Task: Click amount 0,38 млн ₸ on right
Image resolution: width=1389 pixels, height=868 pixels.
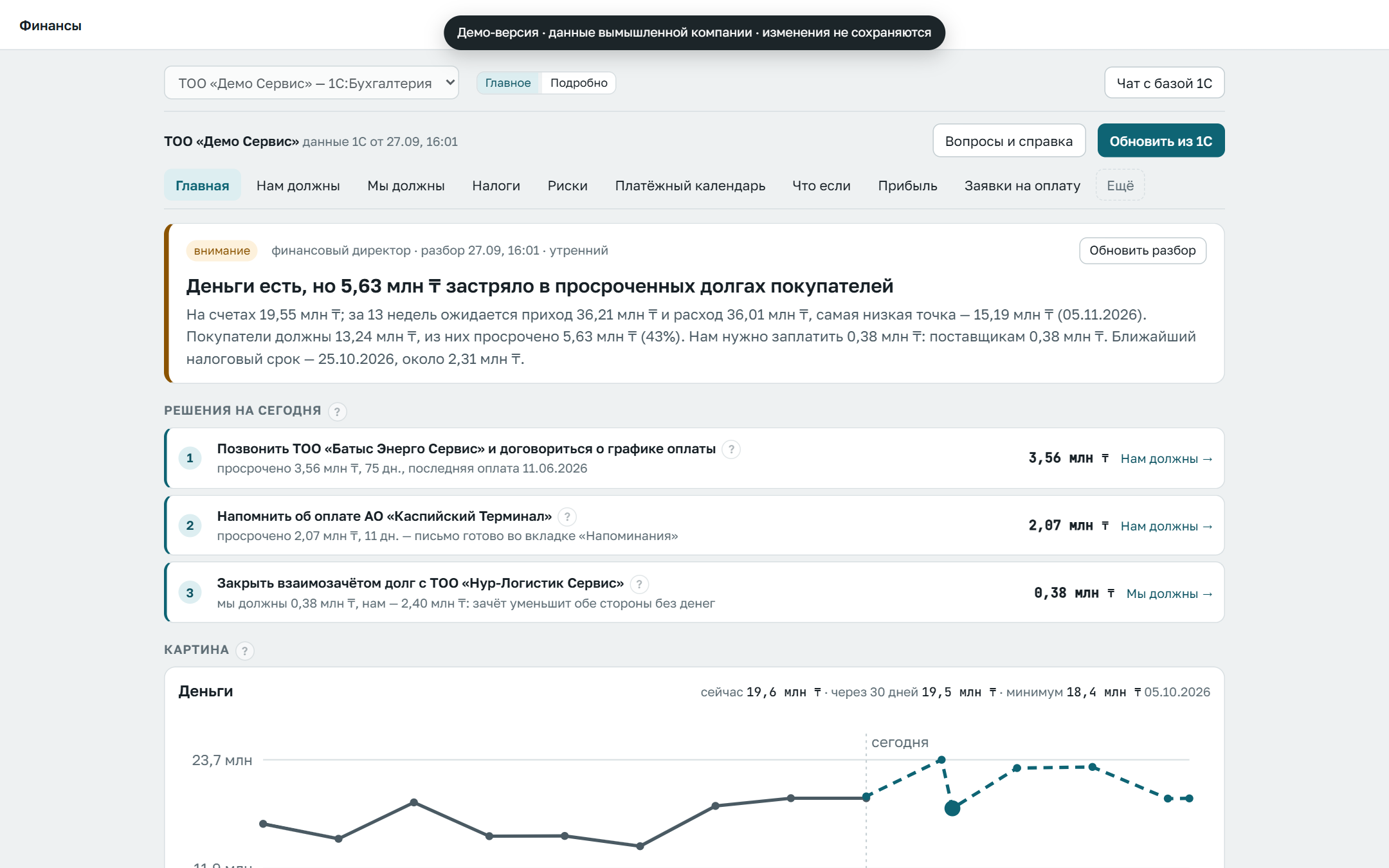Action: (x=1075, y=593)
